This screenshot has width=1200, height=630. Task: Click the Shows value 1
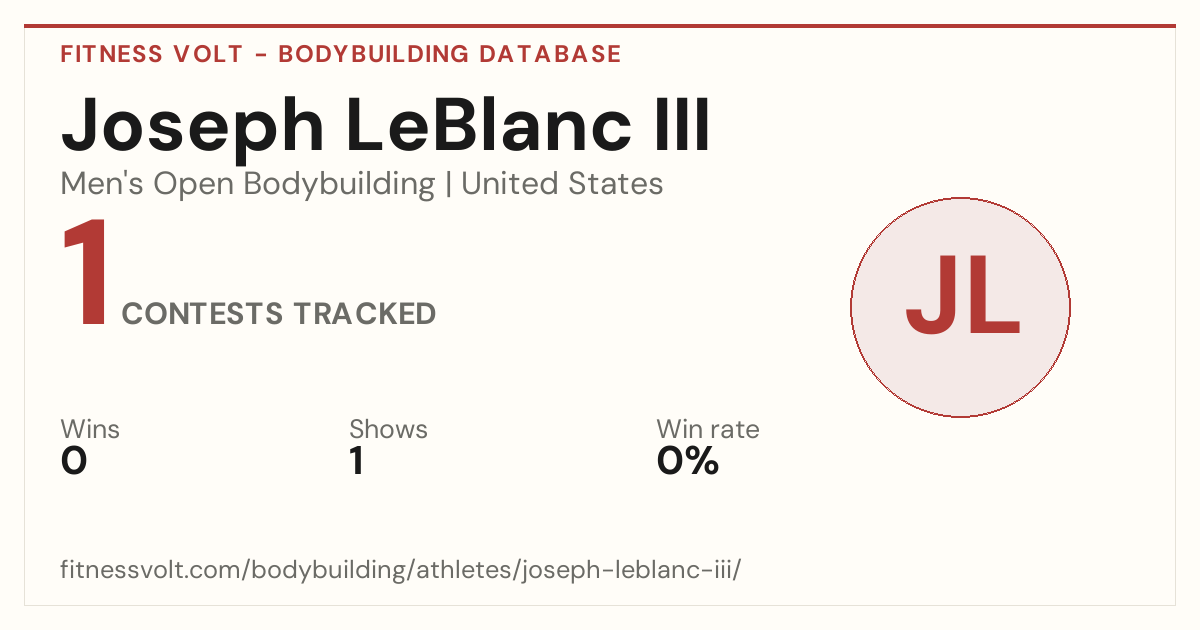(356, 461)
